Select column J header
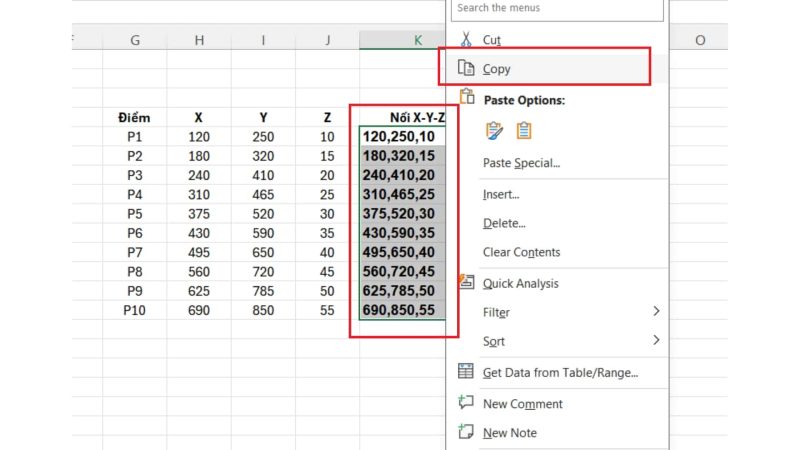Viewport: 800px width, 450px height. (x=328, y=40)
